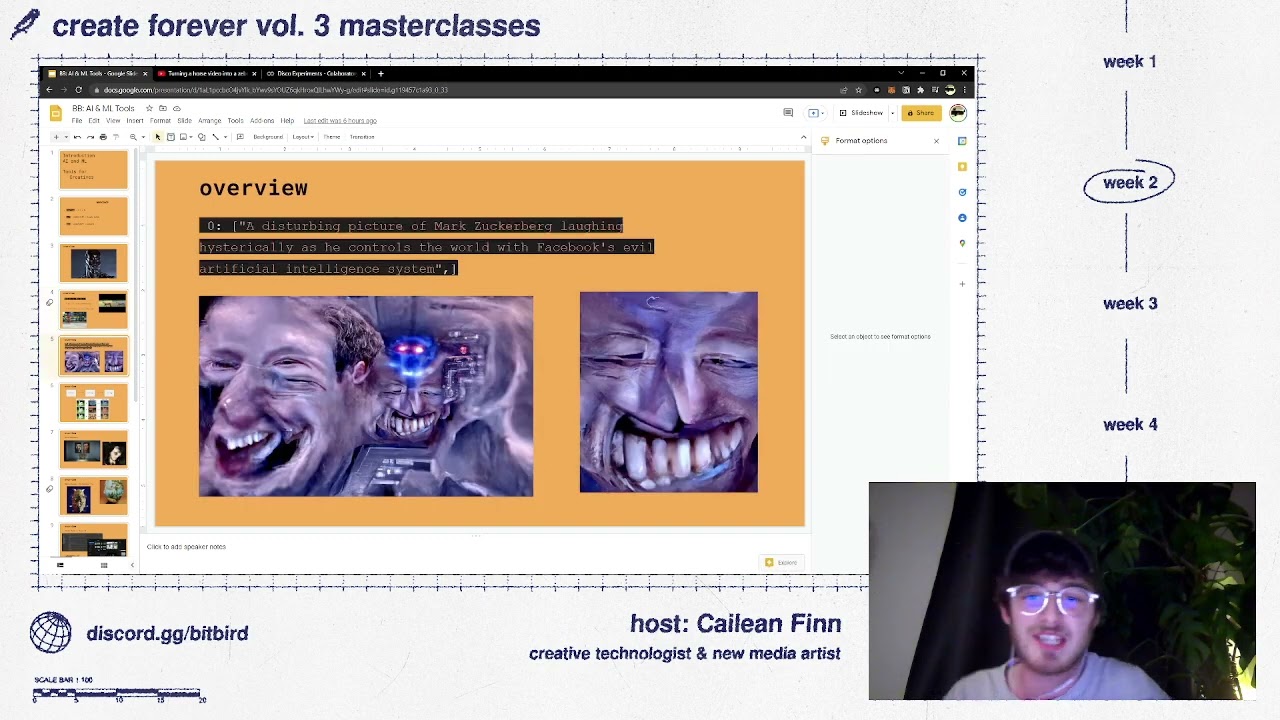Open the Slideshow options dropdown arrow
This screenshot has height=720, width=1280.
click(x=892, y=113)
